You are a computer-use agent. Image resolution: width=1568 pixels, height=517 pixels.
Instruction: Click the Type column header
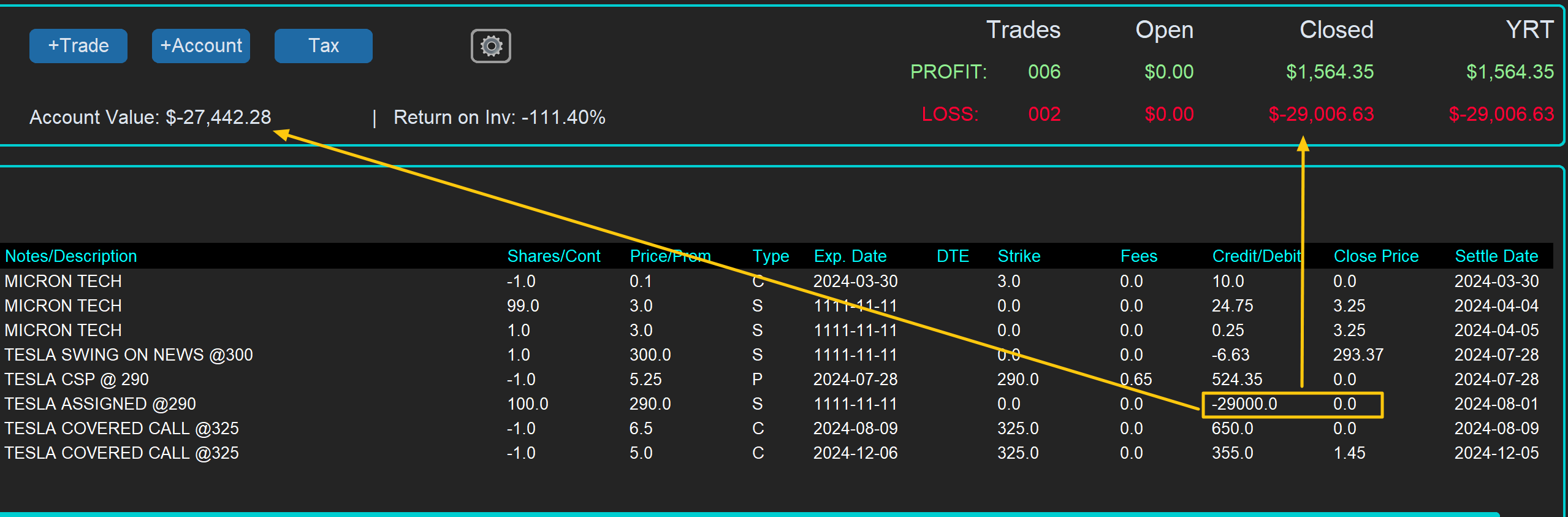(771, 256)
